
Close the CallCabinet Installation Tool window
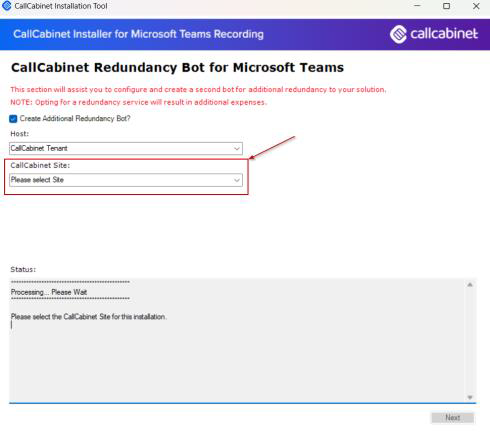476,6
